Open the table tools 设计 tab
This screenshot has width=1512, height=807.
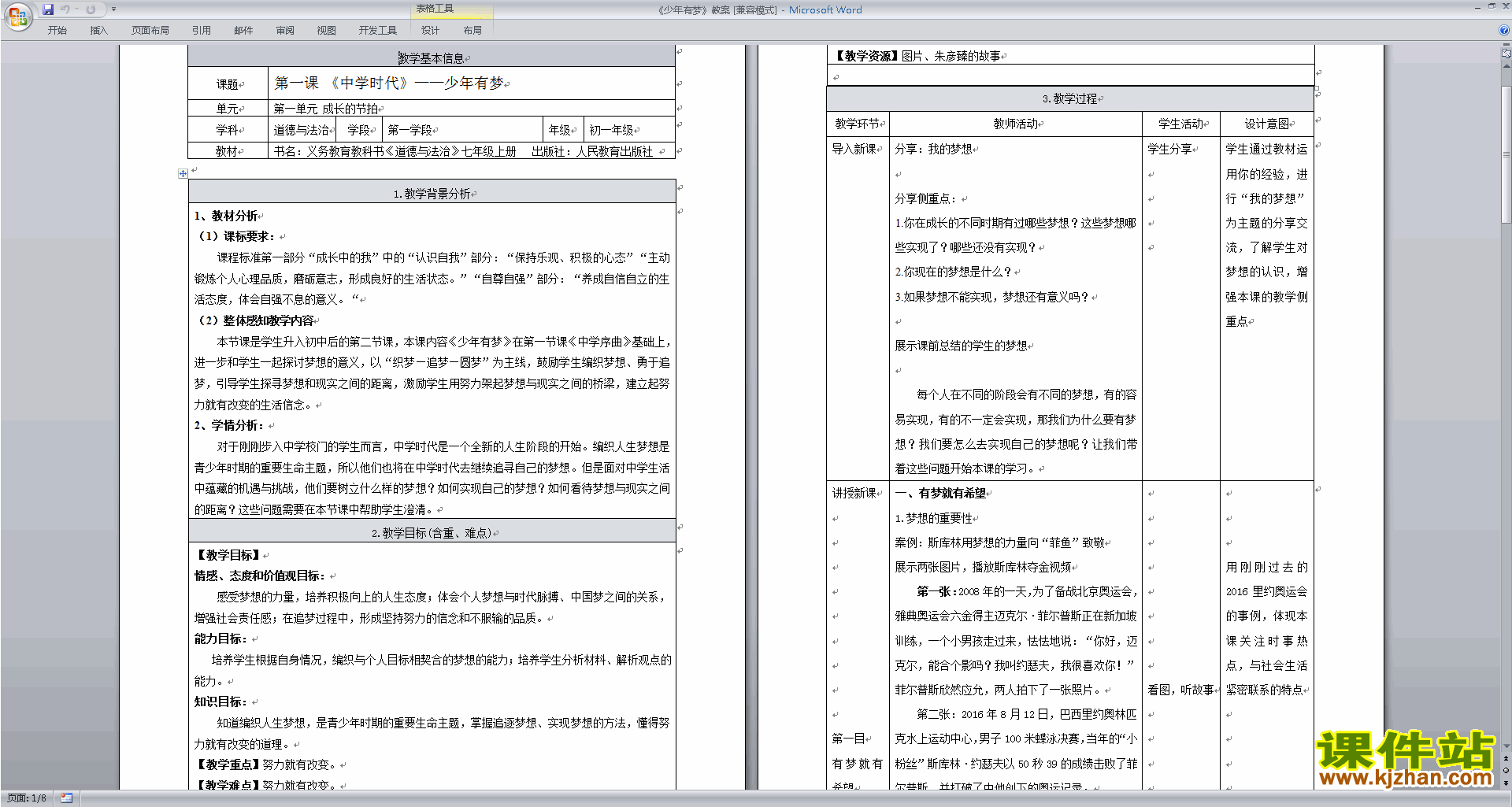[430, 31]
